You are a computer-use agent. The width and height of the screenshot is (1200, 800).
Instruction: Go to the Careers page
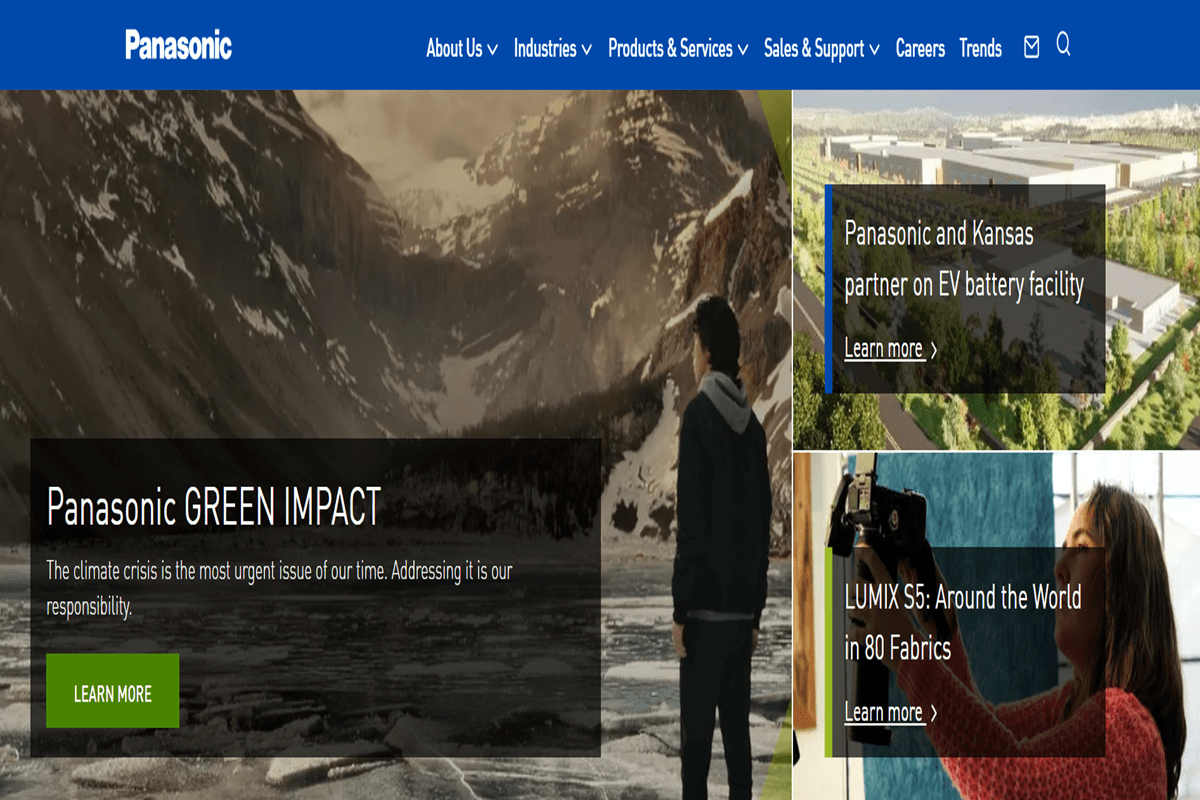(920, 48)
